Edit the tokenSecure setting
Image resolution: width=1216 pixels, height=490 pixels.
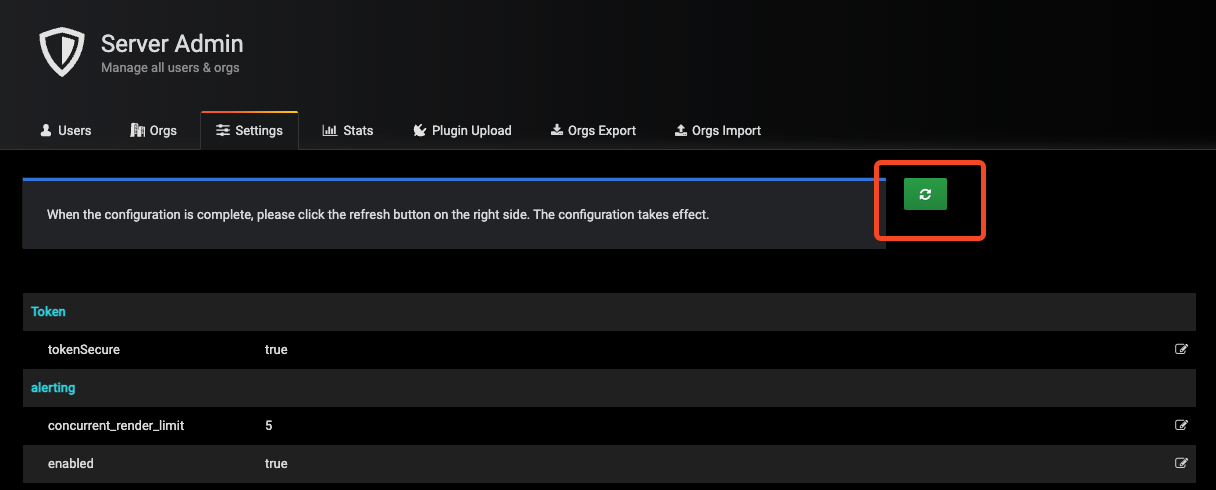pos(1181,350)
